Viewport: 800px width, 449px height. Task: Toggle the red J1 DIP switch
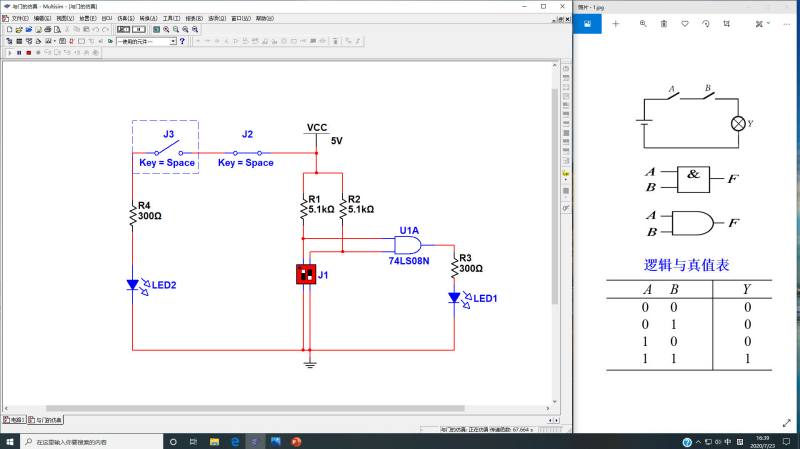click(x=306, y=275)
